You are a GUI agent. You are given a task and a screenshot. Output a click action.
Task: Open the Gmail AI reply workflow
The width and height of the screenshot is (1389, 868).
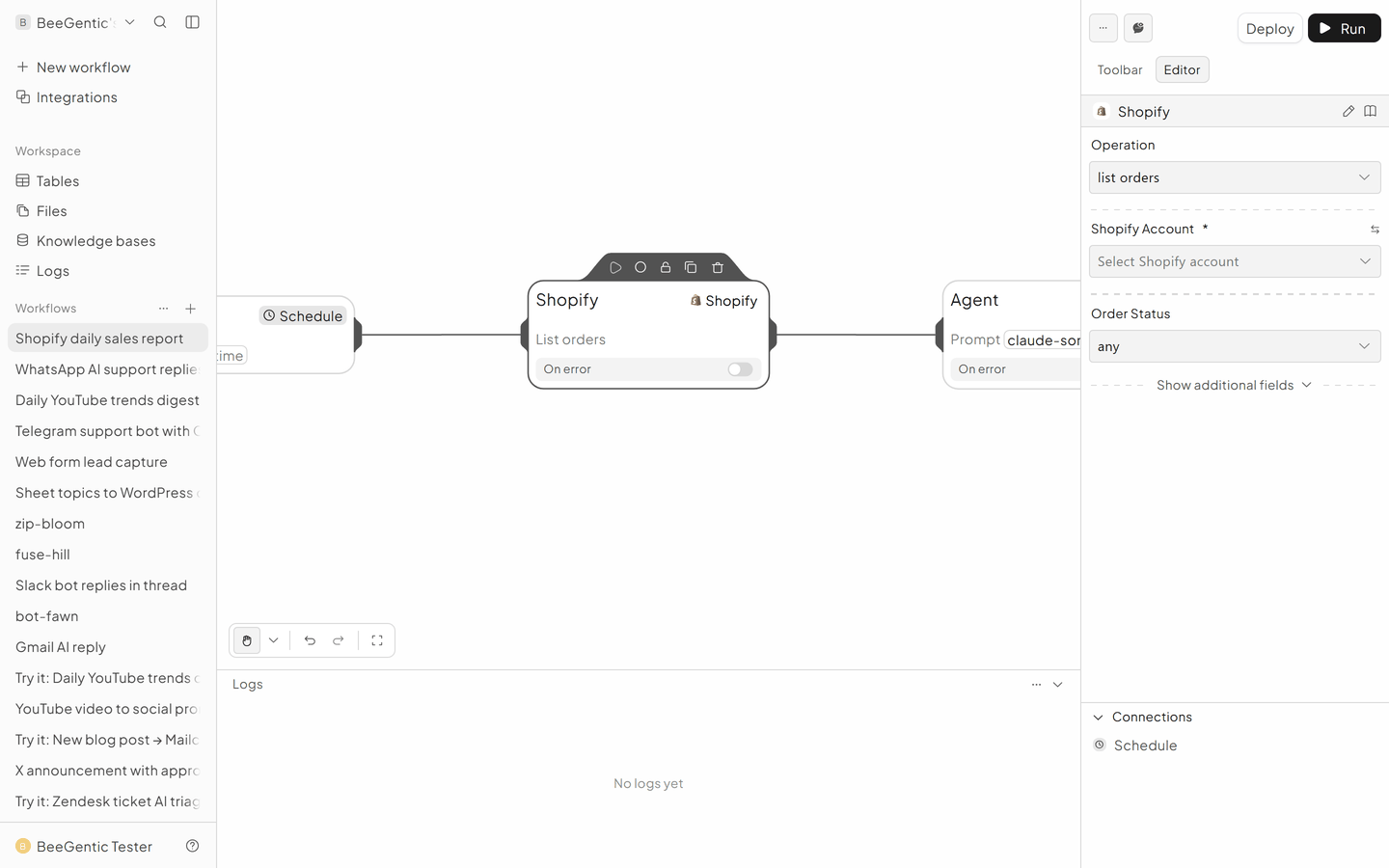click(108, 647)
